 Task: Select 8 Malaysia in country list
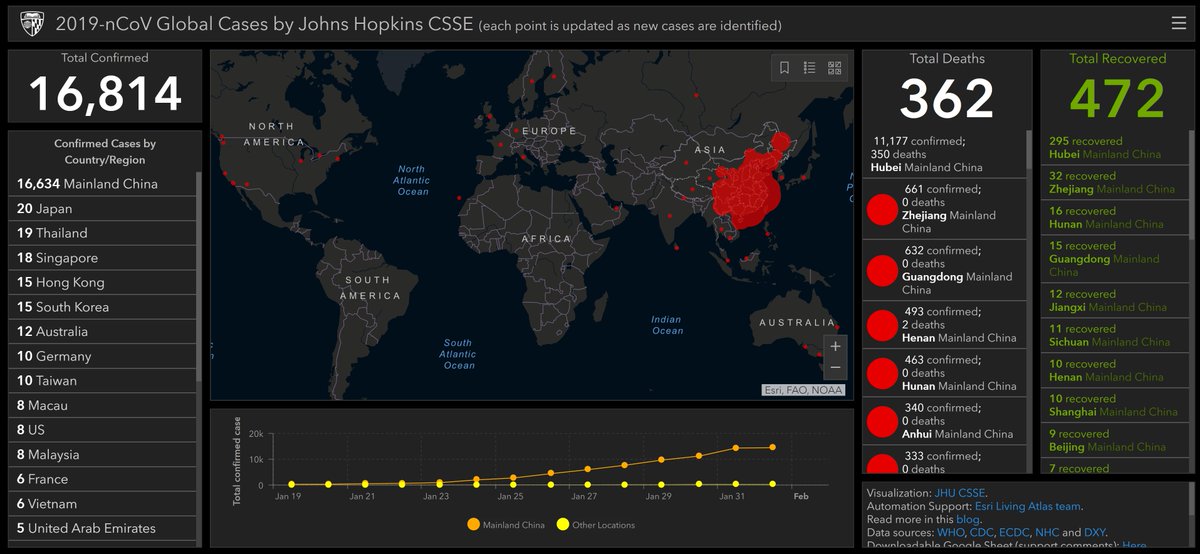click(101, 455)
